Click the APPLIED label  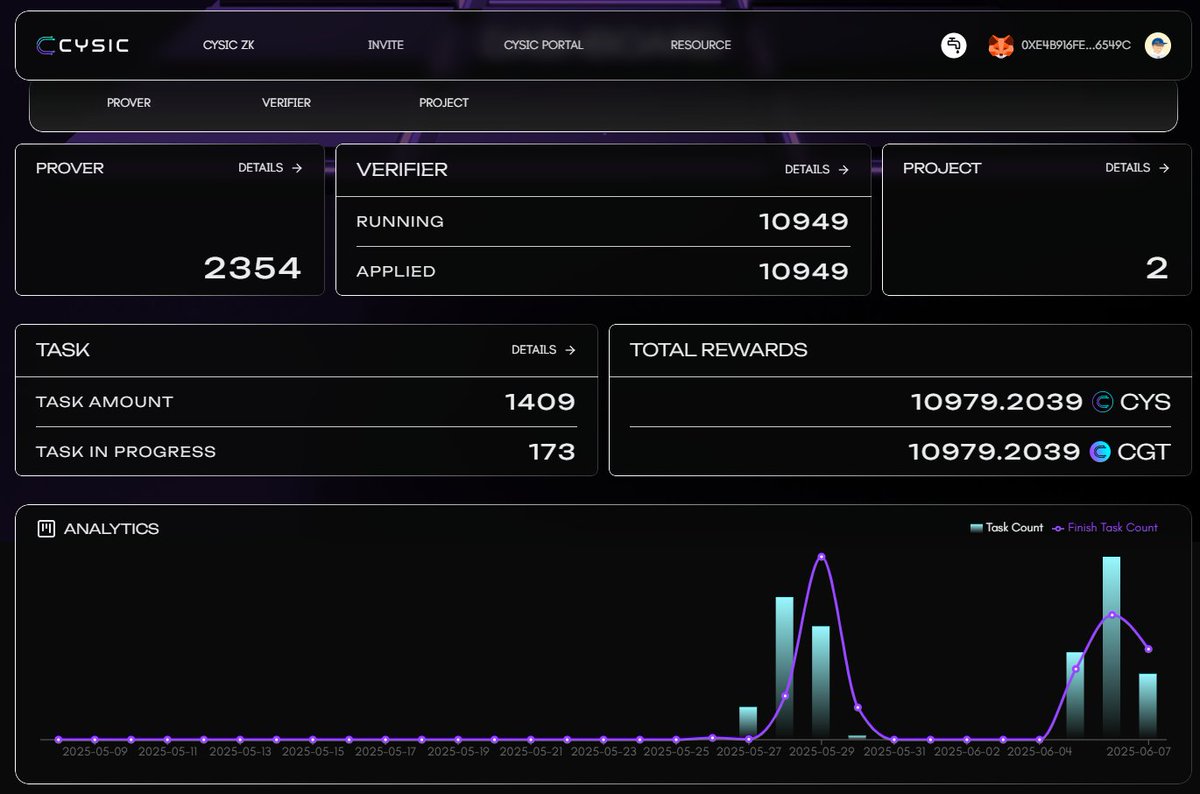(x=396, y=271)
